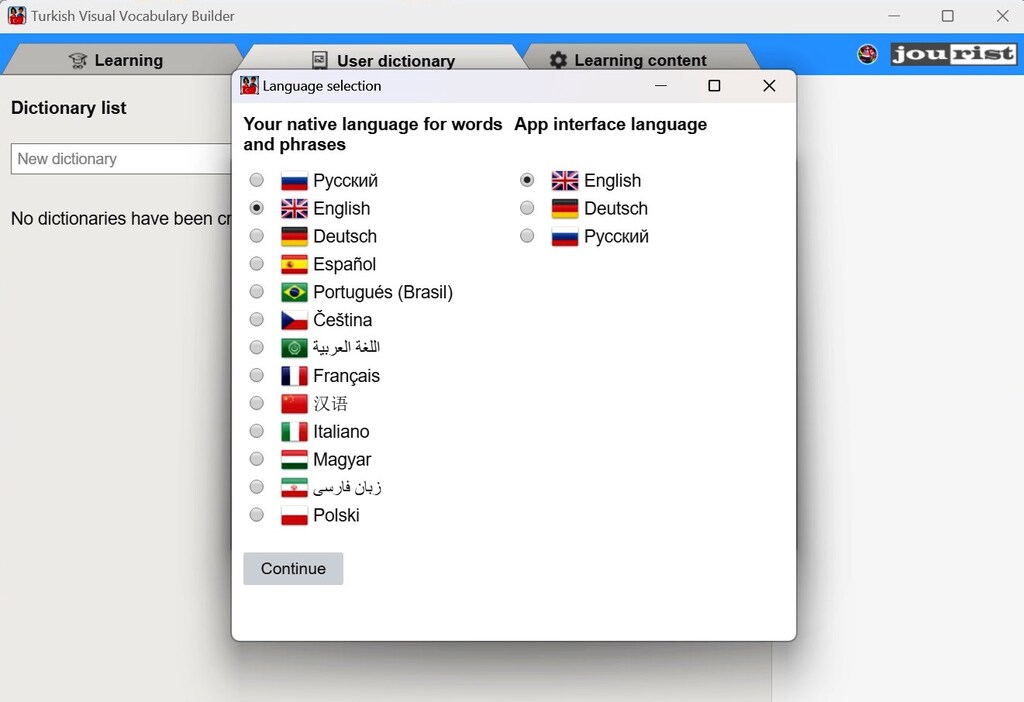
Task: Choose the Persian language radio button
Action: point(257,487)
